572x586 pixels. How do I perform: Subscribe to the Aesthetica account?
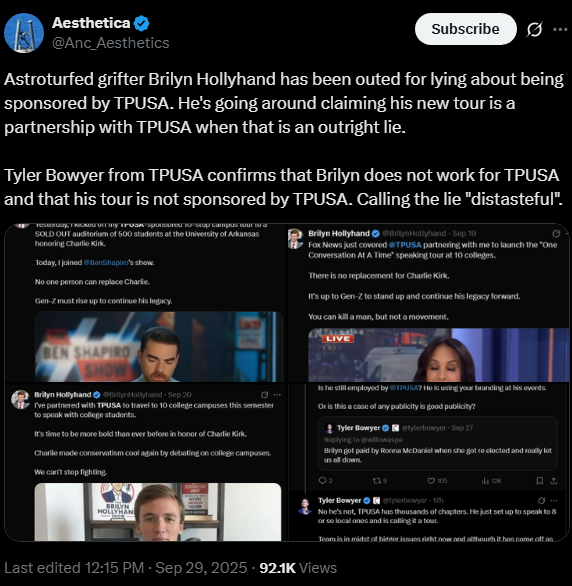coord(466,29)
